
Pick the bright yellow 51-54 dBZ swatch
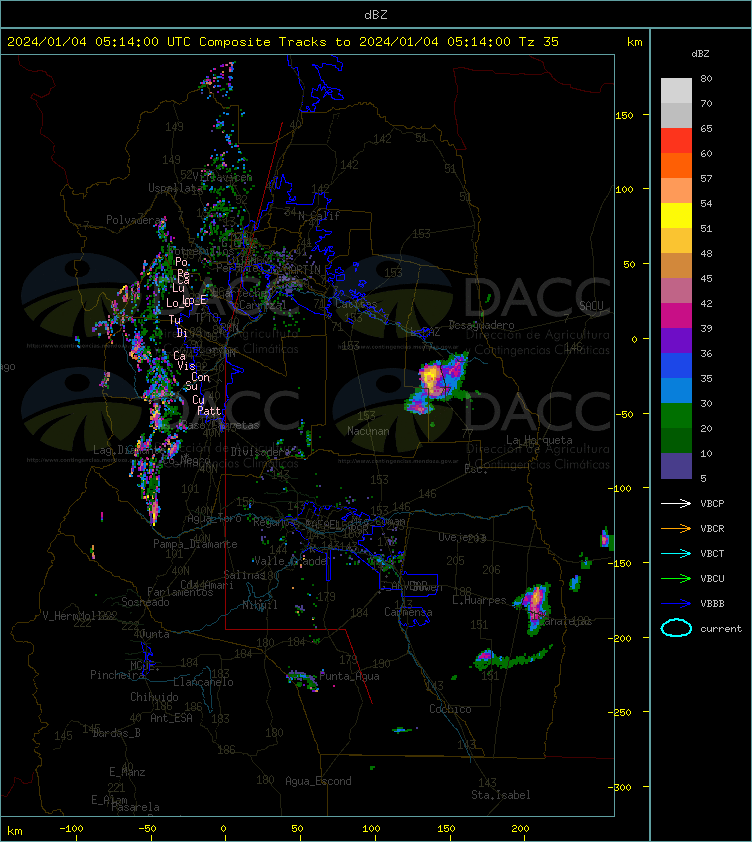point(676,215)
